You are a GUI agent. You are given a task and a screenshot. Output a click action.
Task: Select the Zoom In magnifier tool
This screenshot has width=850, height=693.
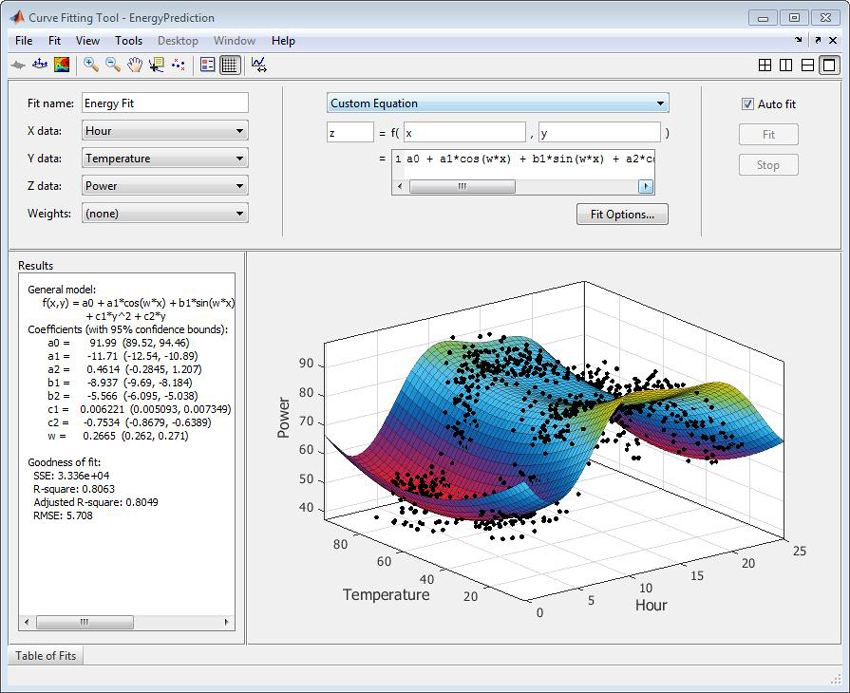click(89, 65)
